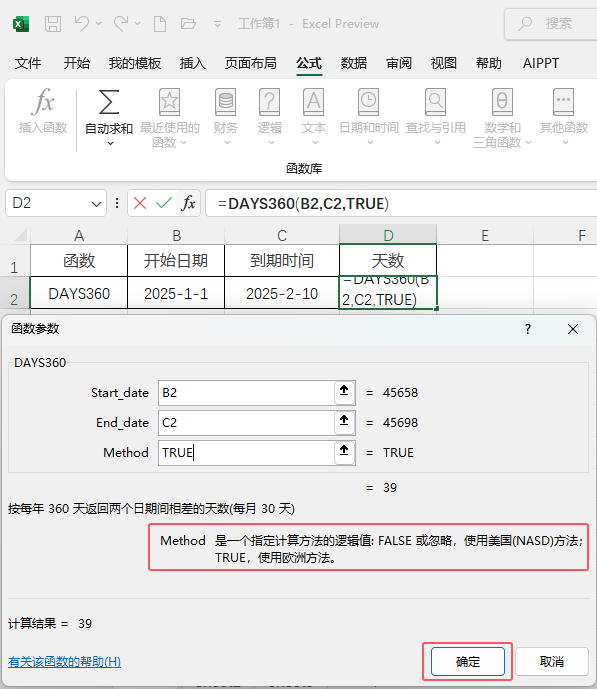Collapse dialog via End_date range selector arrow

(344, 421)
